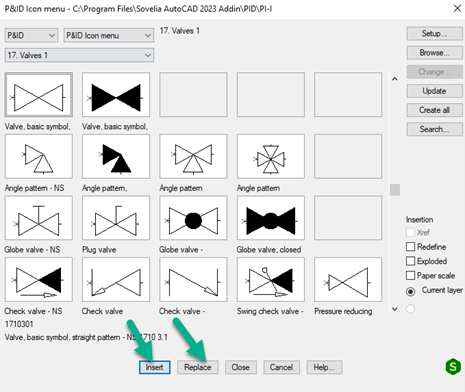Click the Update button
This screenshot has width=465, height=392.
click(x=434, y=91)
